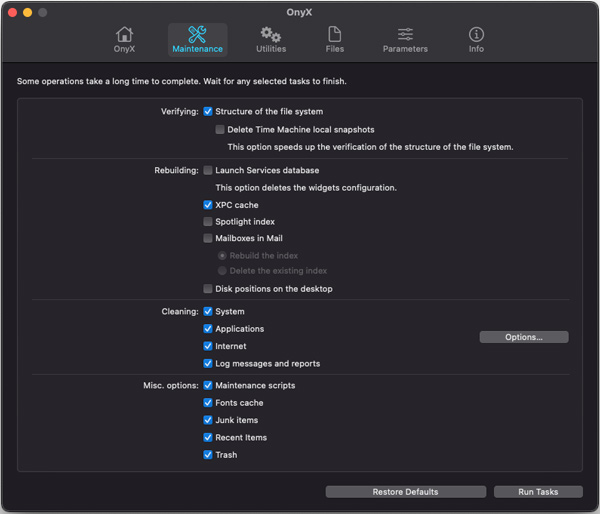
Task: Disable the Trash checkbox
Action: coord(208,455)
